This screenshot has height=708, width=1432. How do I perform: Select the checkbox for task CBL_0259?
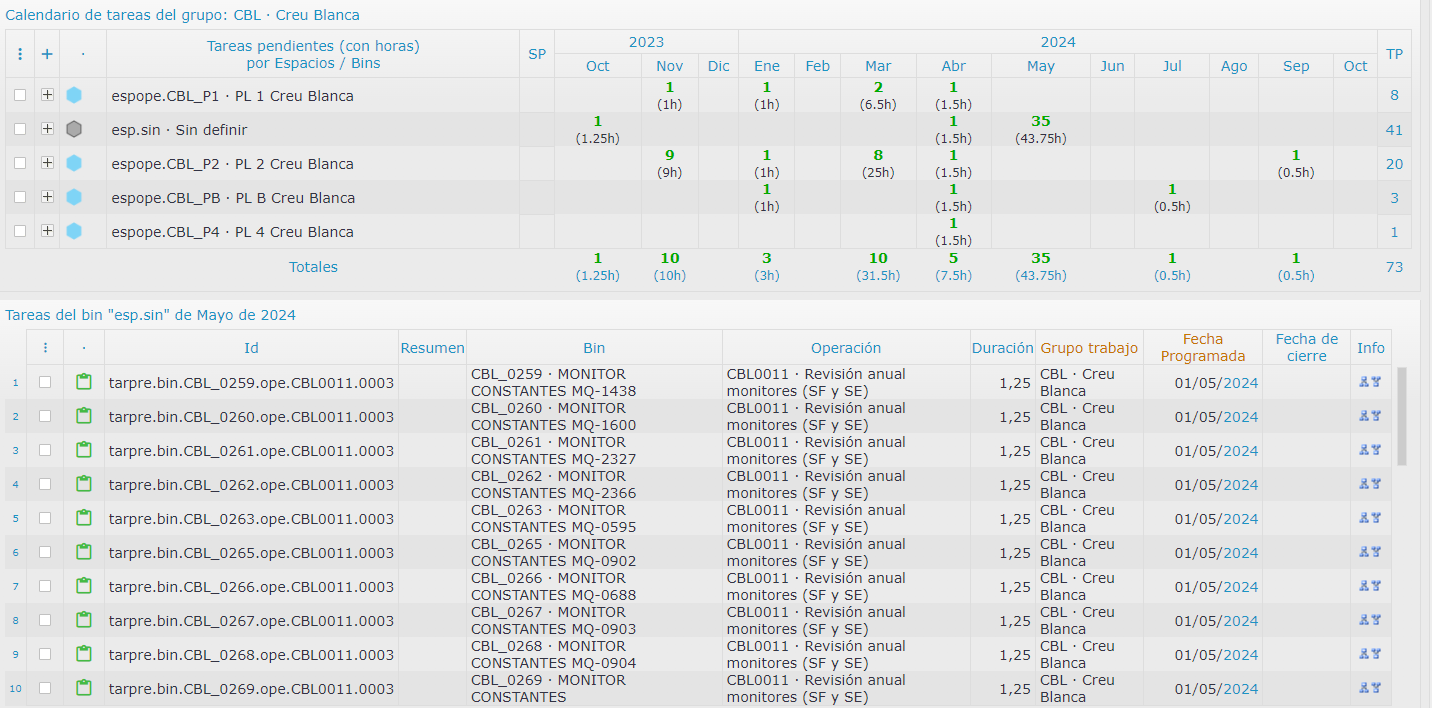[x=45, y=382]
